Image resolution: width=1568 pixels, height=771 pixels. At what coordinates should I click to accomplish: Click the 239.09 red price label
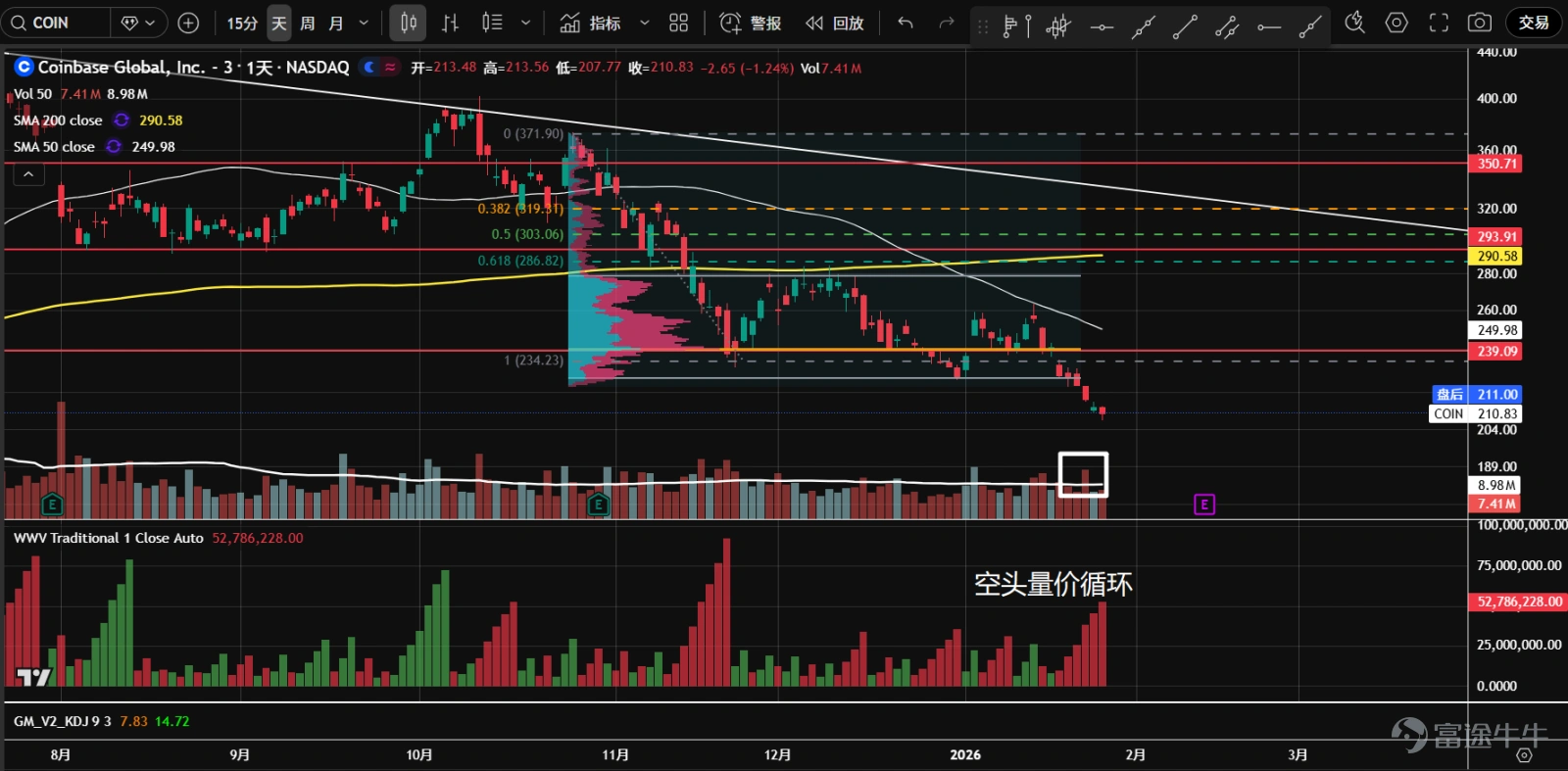(x=1496, y=351)
